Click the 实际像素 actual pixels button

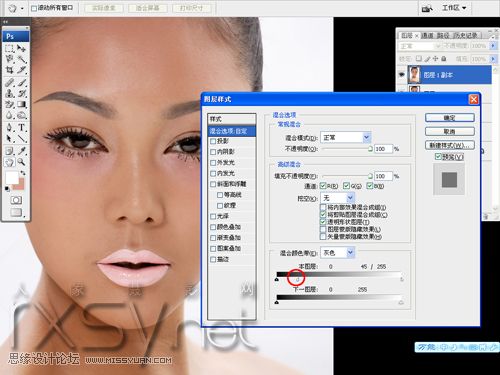coord(104,8)
